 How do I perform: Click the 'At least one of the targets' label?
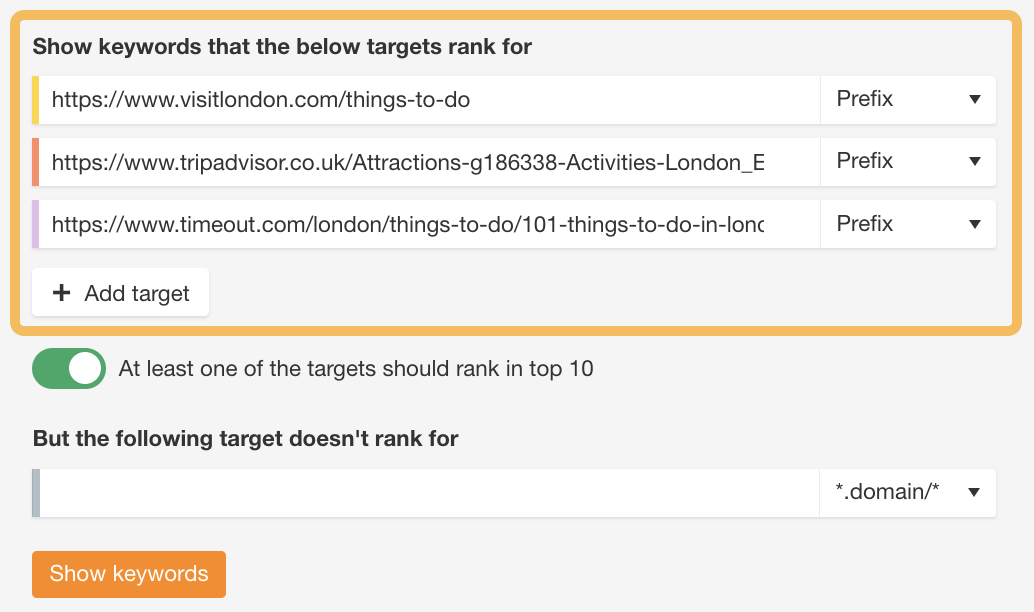(355, 369)
